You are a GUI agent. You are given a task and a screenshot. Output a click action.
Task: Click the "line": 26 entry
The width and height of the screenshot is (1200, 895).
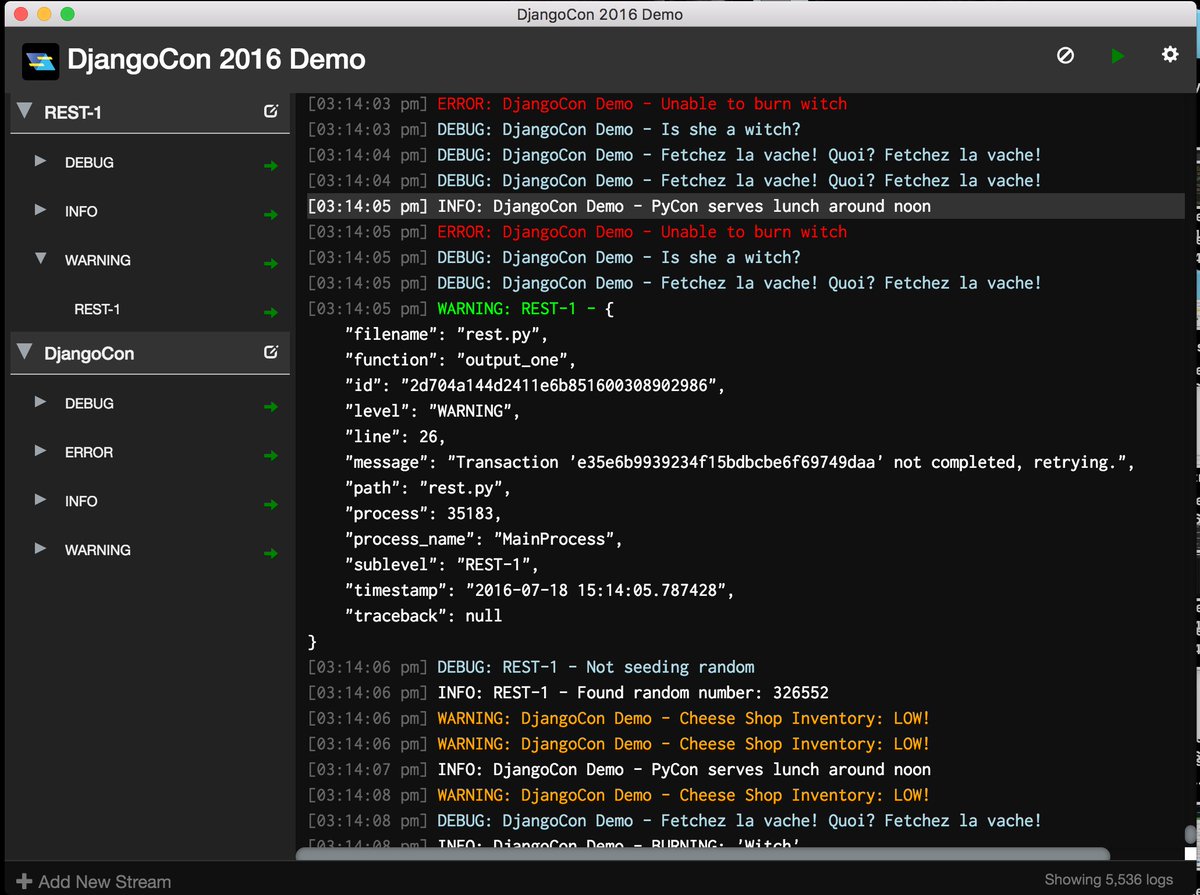pyautogui.click(x=395, y=437)
